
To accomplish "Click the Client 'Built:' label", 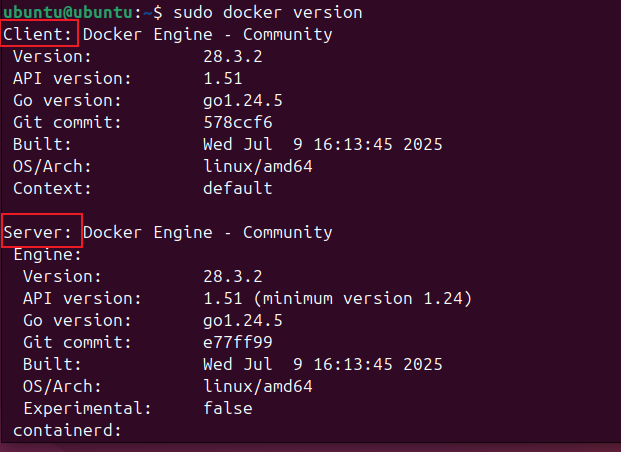I will [x=42, y=145].
